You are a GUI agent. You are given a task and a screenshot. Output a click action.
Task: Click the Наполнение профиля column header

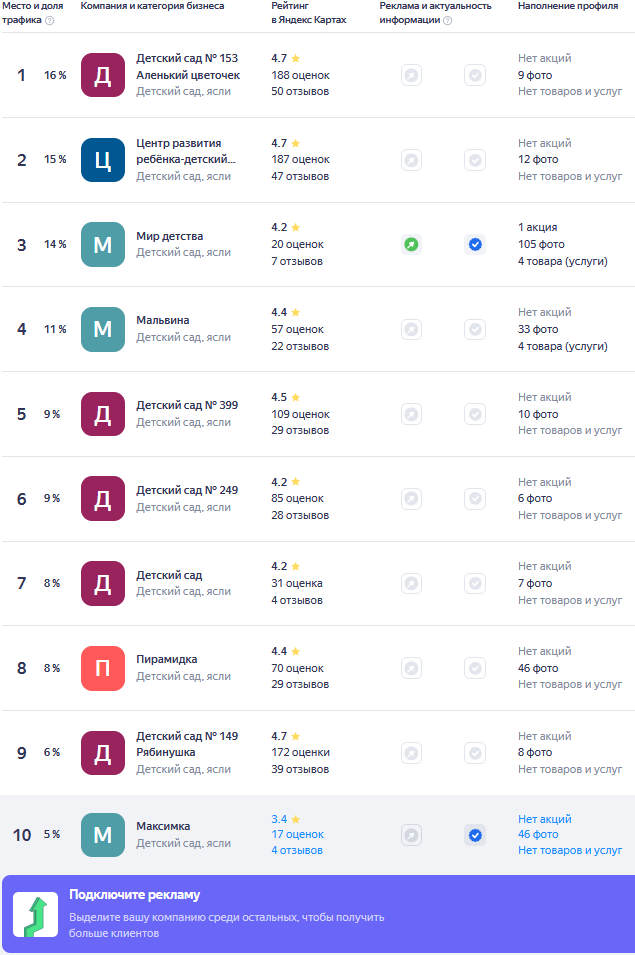(x=568, y=6)
